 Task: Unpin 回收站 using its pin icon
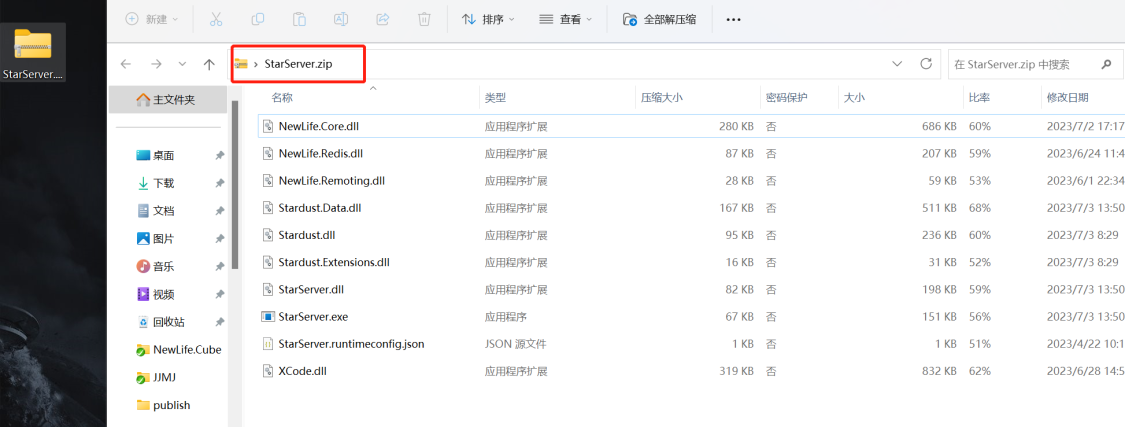click(x=220, y=322)
